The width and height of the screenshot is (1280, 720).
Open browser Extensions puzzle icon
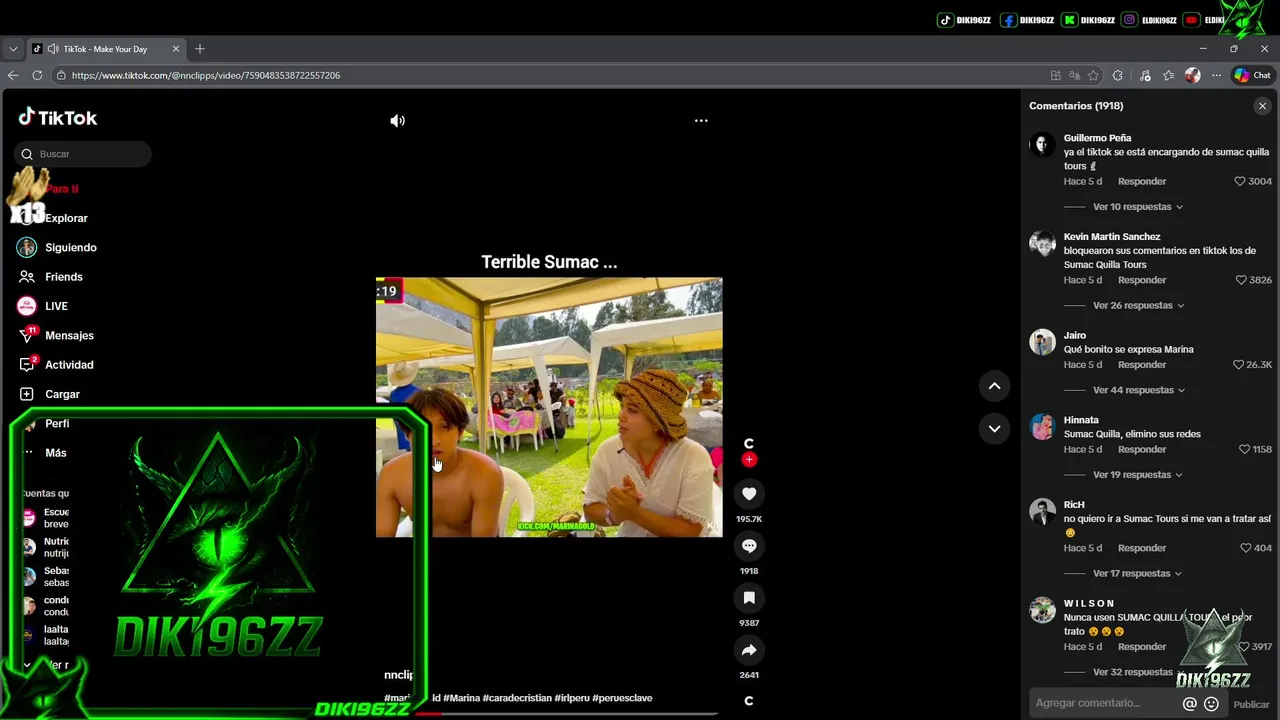tap(1117, 75)
